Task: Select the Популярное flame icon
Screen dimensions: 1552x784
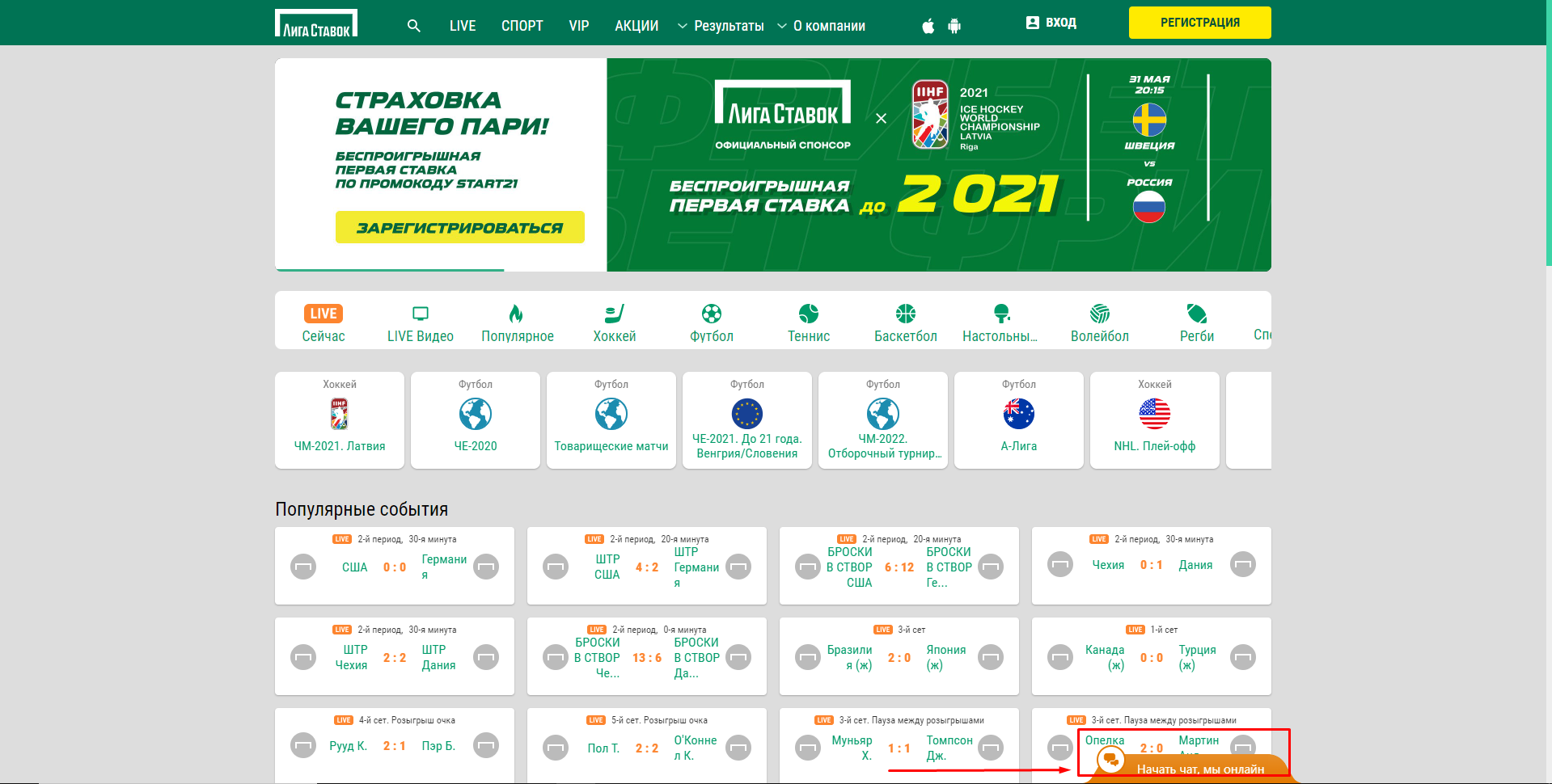Action: tap(518, 323)
